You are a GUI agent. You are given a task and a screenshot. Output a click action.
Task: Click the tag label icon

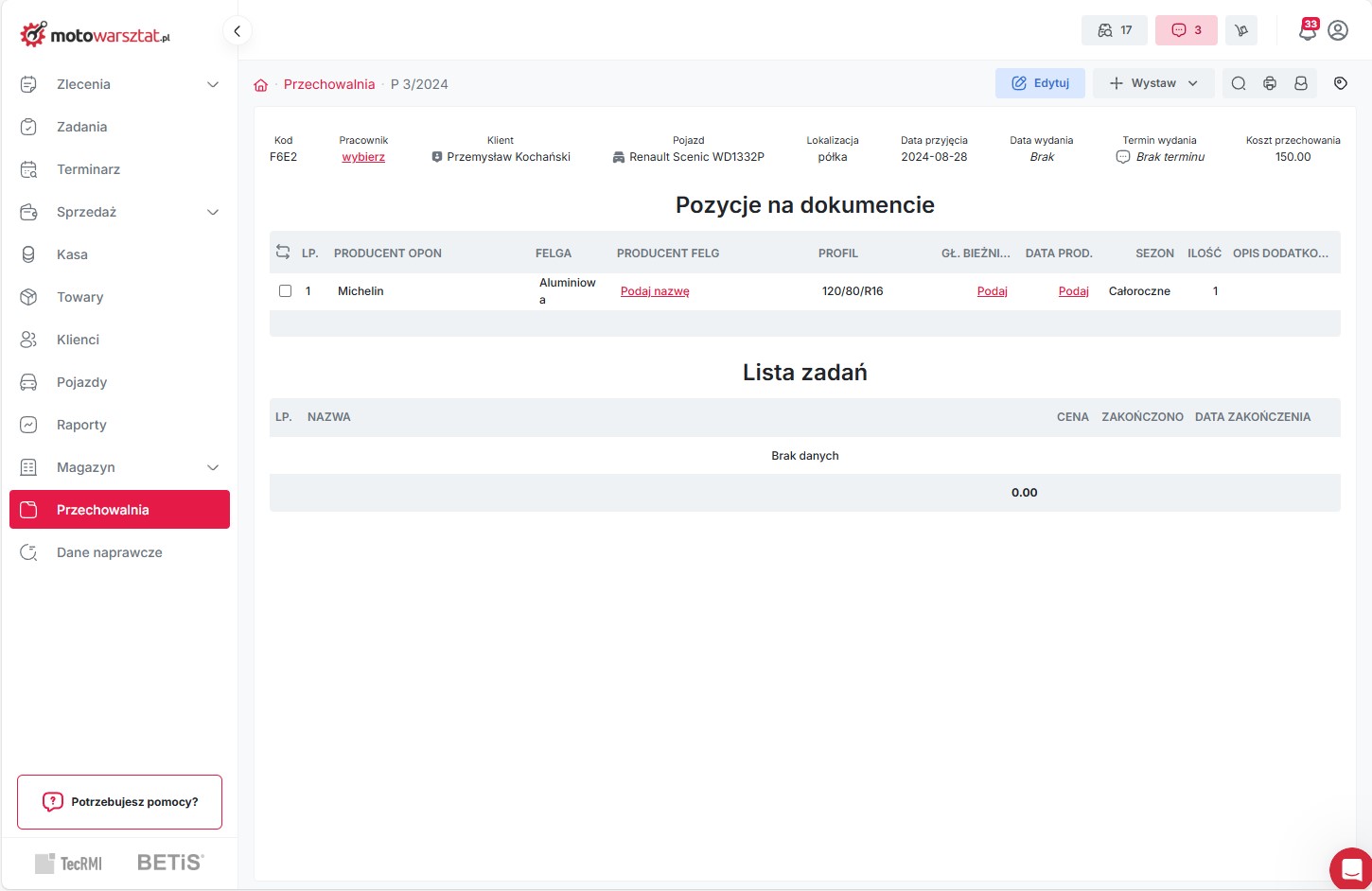(1340, 83)
